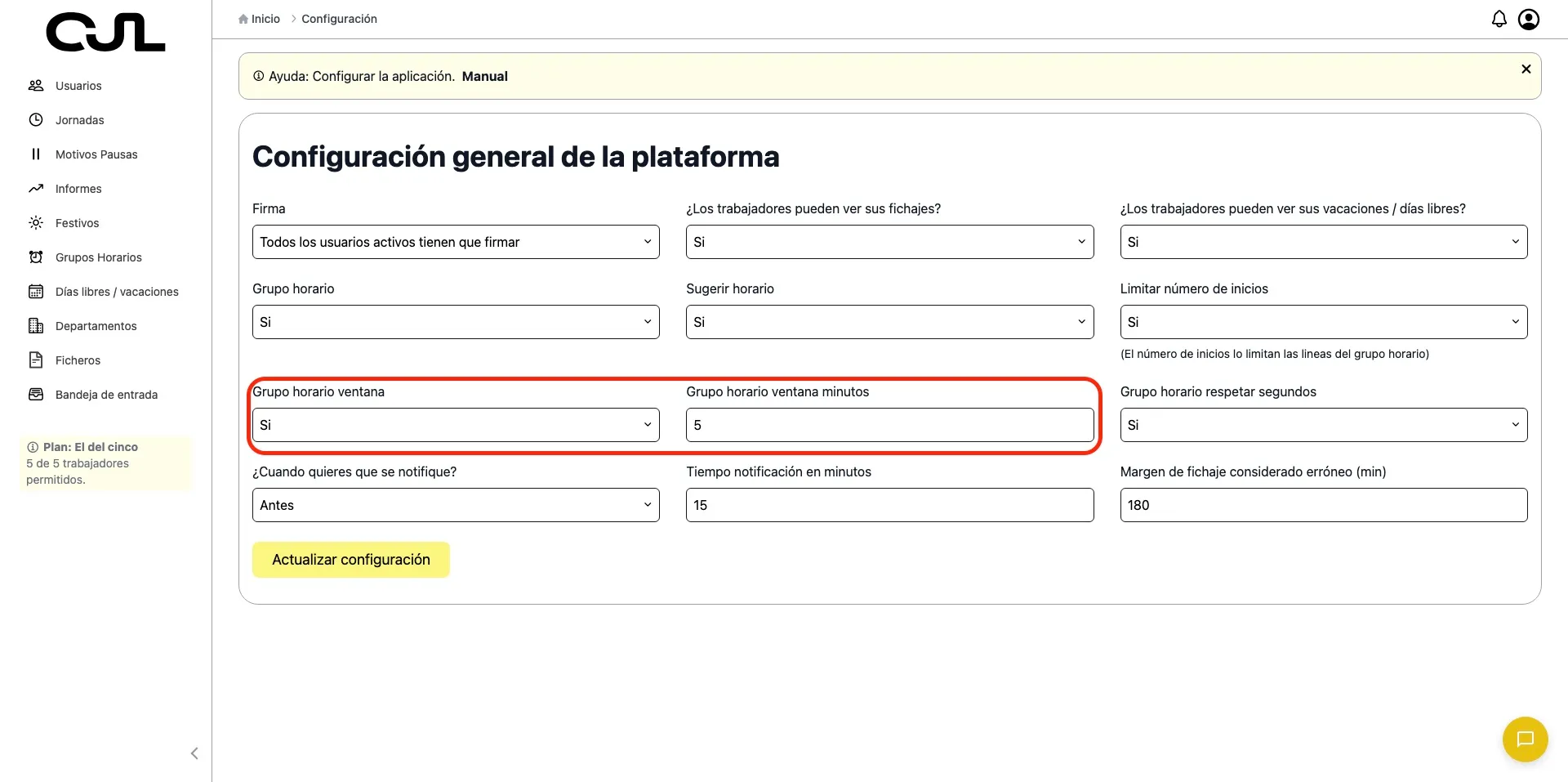1568x782 pixels.
Task: Open the yellow chat support bubble
Action: tap(1526, 739)
